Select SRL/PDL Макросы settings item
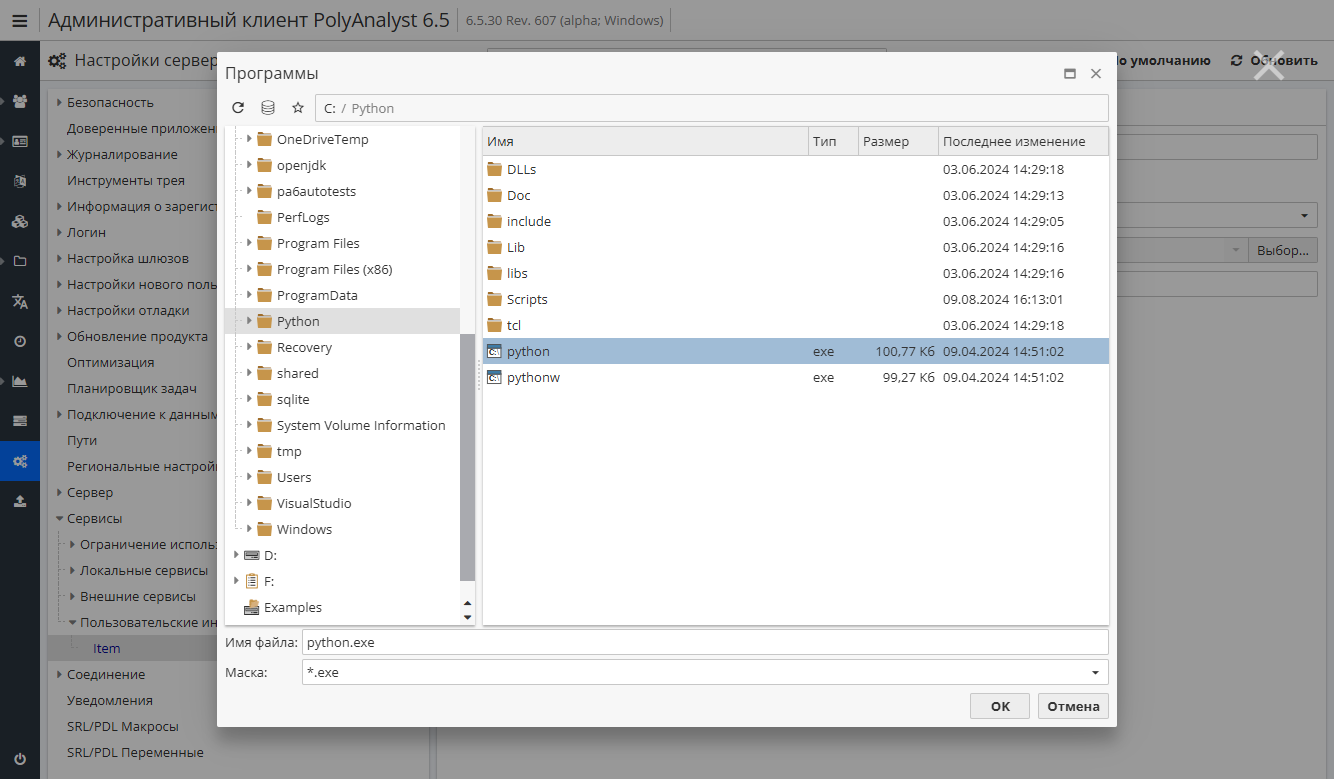The height and width of the screenshot is (779, 1334). [x=123, y=726]
